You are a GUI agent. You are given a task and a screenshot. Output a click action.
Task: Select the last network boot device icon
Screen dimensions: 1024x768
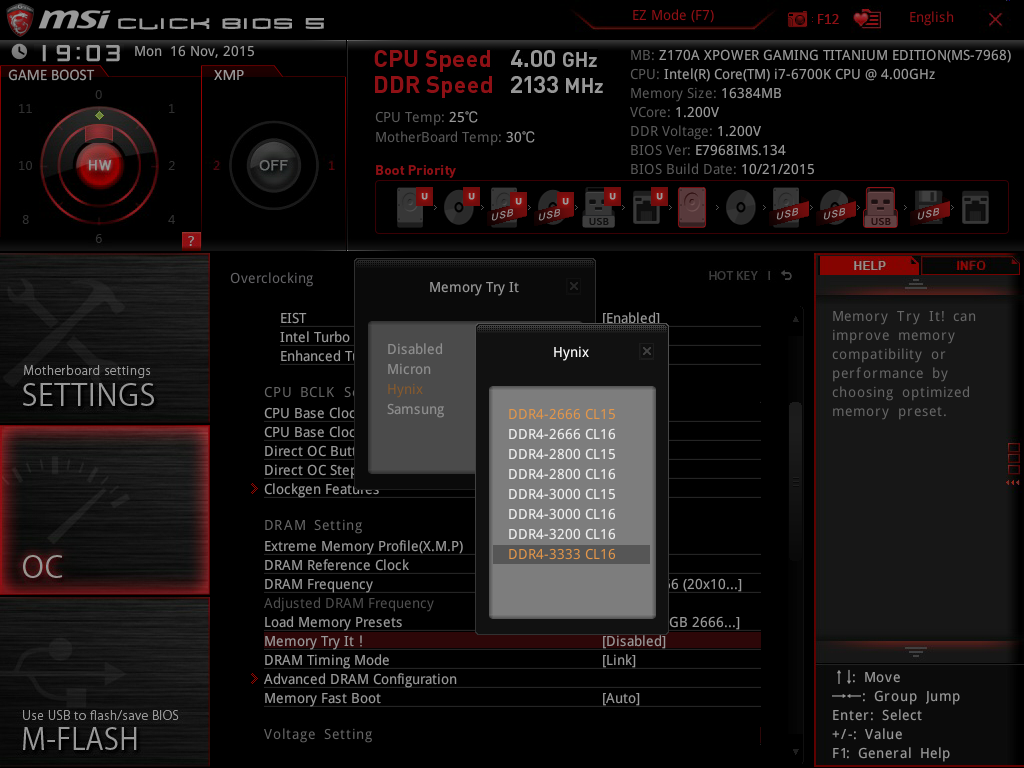[x=975, y=208]
